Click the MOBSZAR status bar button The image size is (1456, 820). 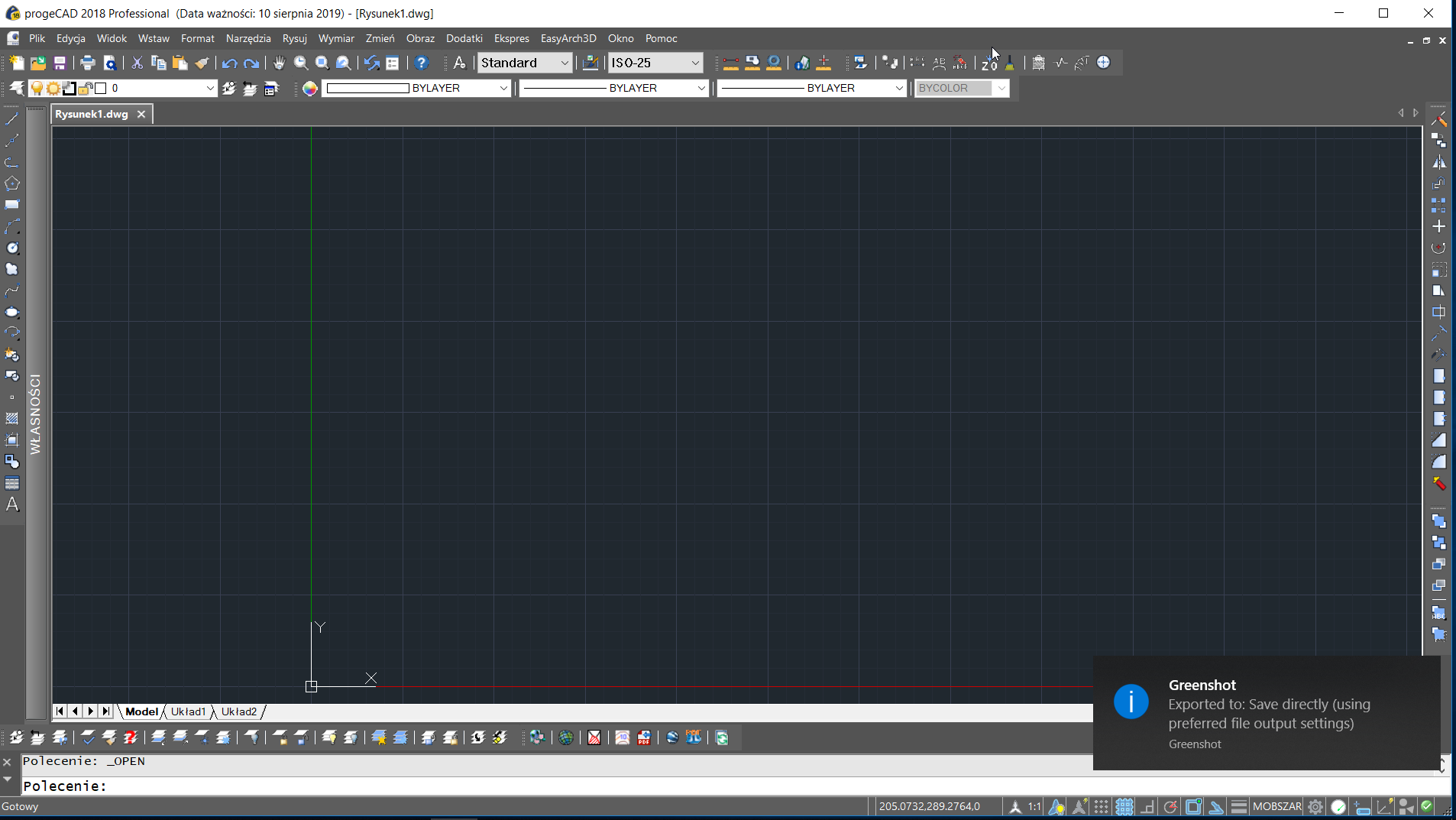1276,806
